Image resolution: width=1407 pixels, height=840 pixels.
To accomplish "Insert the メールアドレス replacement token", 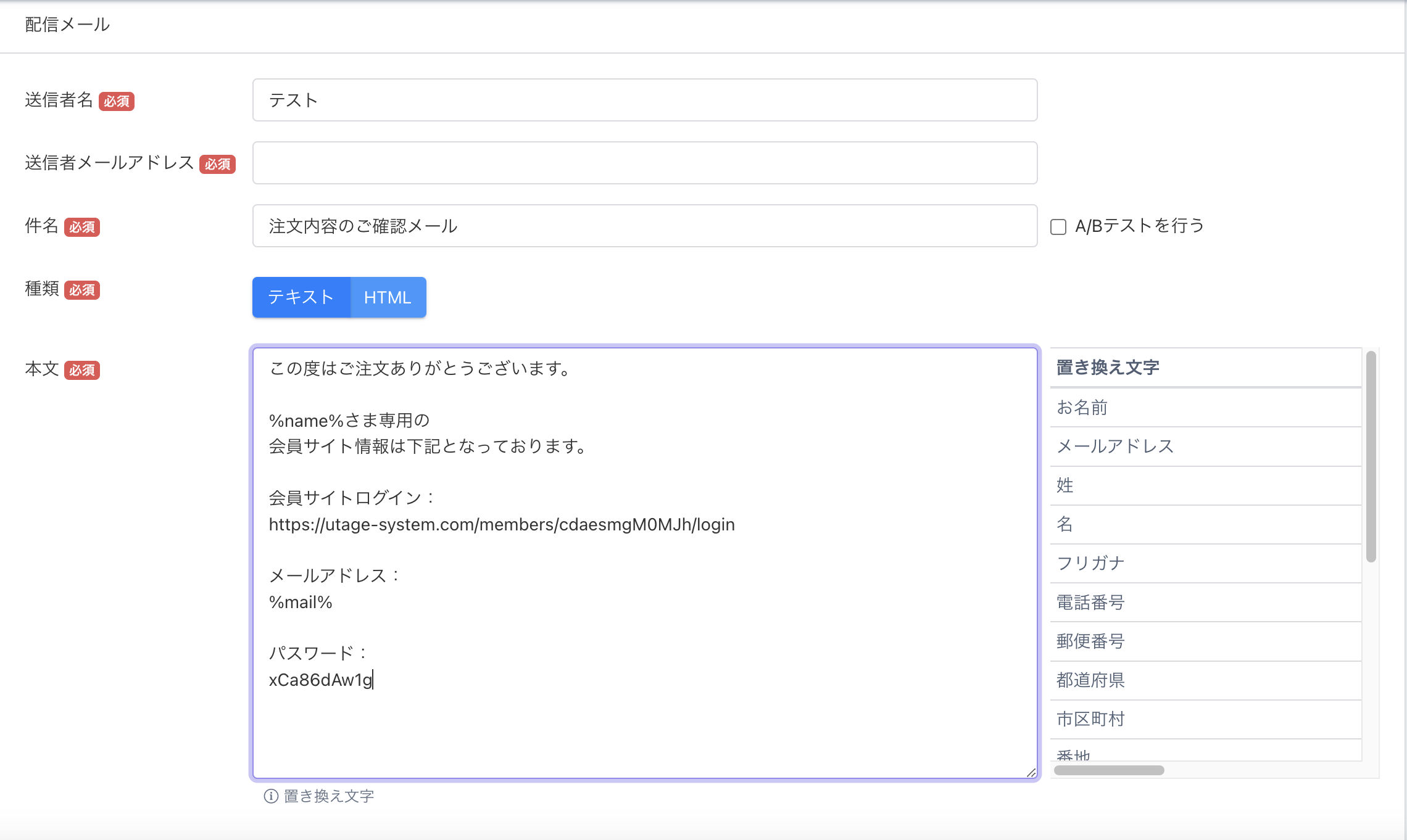I will coord(1114,447).
